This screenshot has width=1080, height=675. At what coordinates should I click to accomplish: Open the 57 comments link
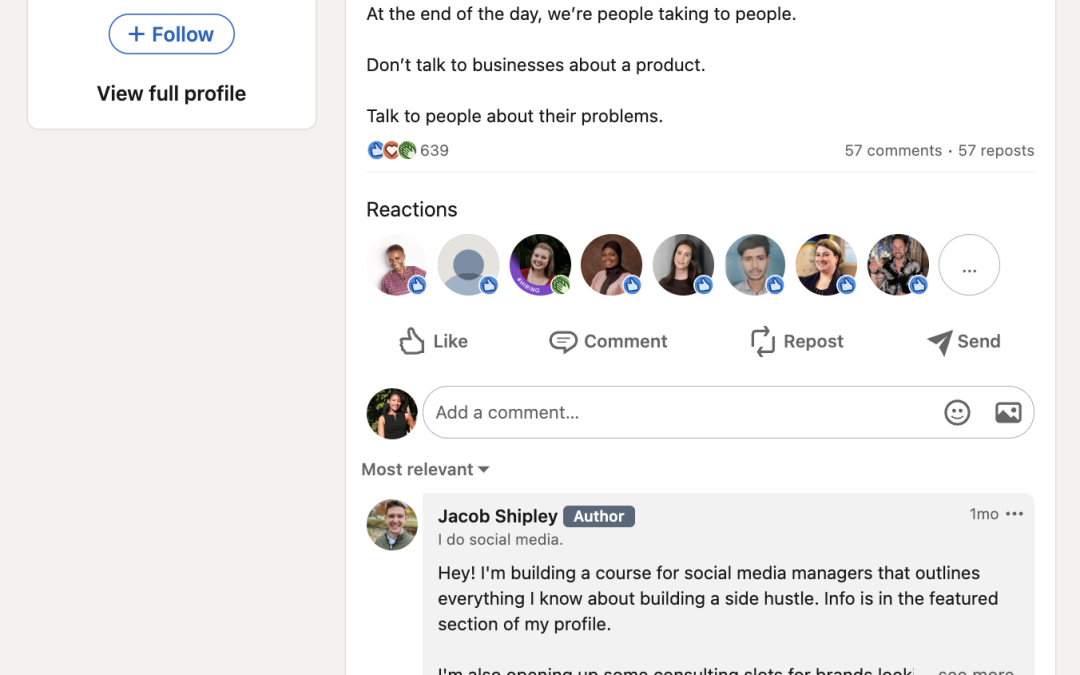coord(893,151)
